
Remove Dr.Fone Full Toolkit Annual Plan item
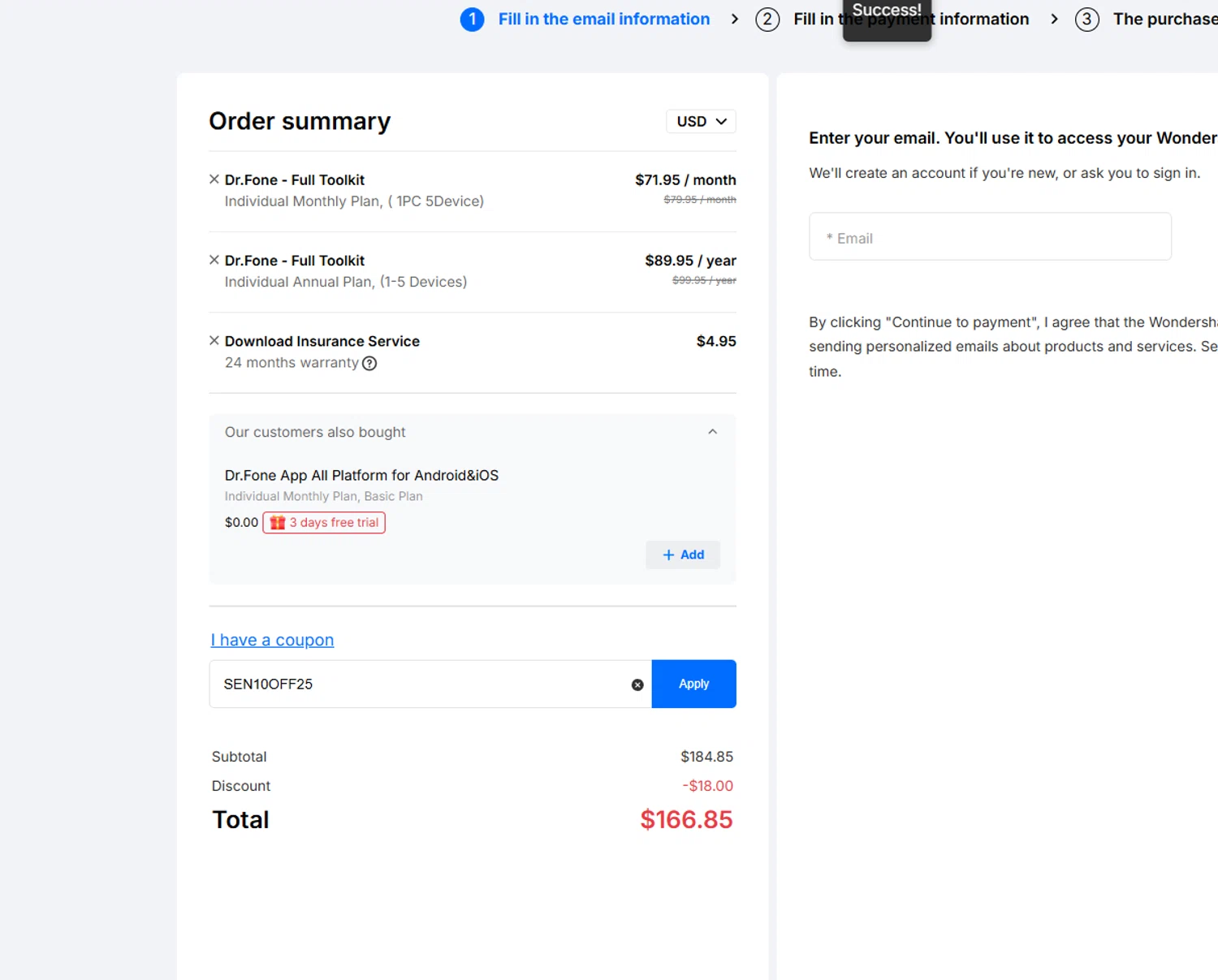pyautogui.click(x=214, y=260)
